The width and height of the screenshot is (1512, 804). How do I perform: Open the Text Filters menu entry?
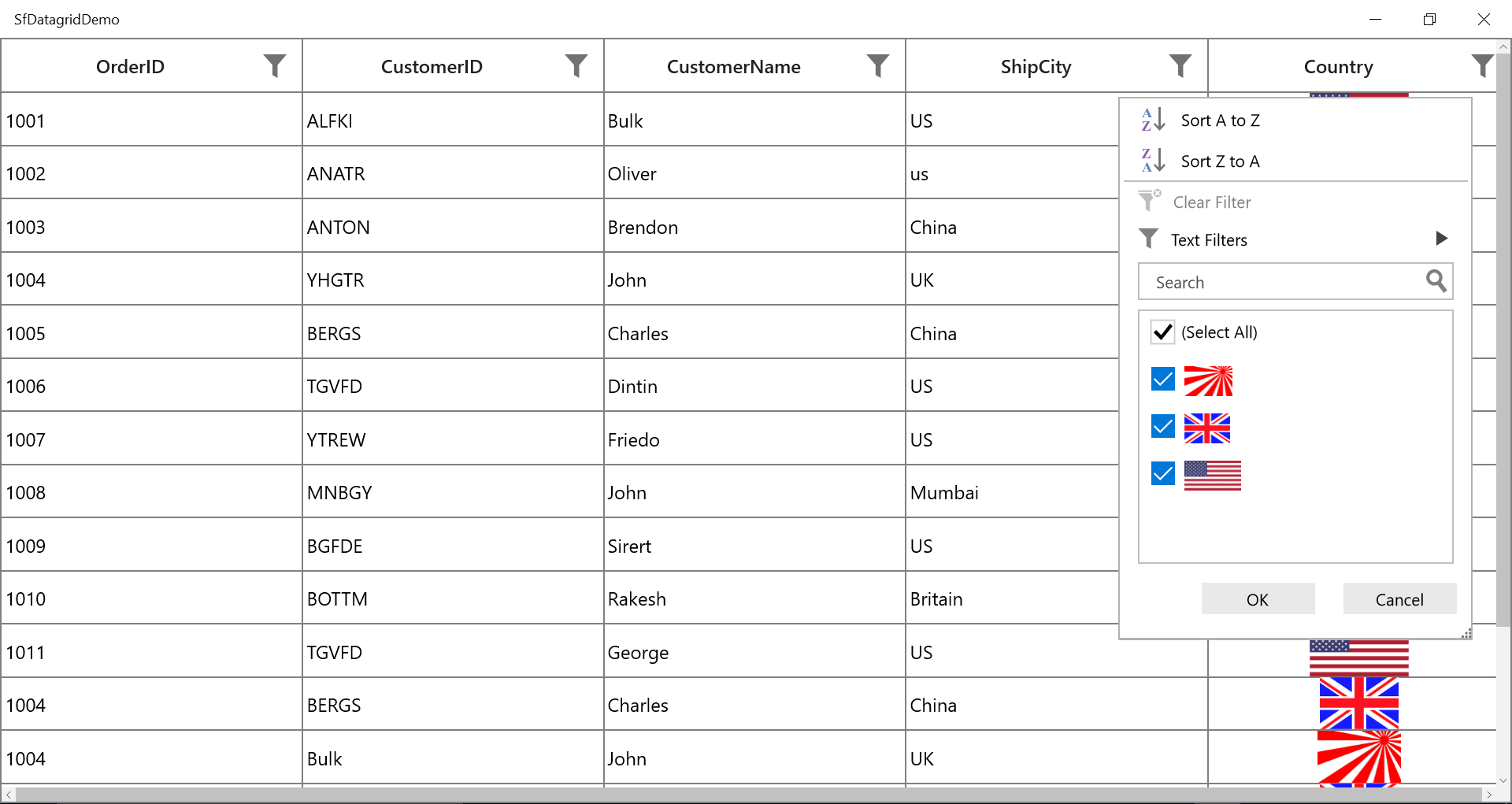tap(1295, 239)
